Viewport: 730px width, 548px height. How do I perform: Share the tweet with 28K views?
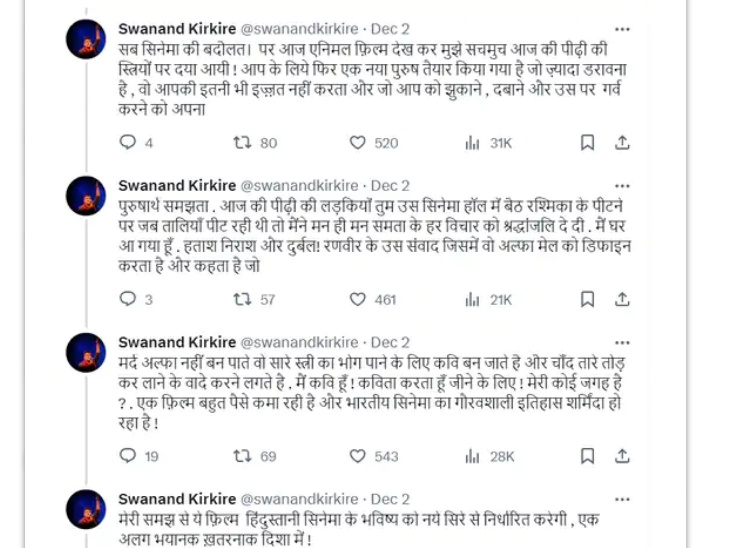623,456
